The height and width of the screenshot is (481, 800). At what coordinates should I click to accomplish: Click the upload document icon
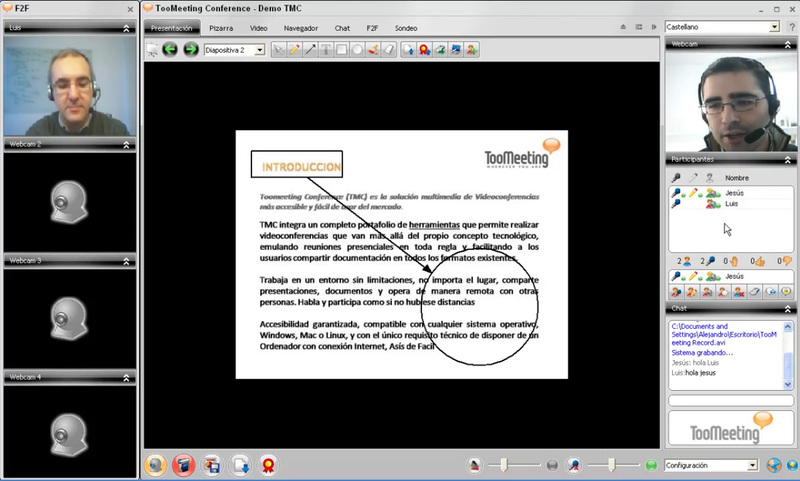point(409,49)
